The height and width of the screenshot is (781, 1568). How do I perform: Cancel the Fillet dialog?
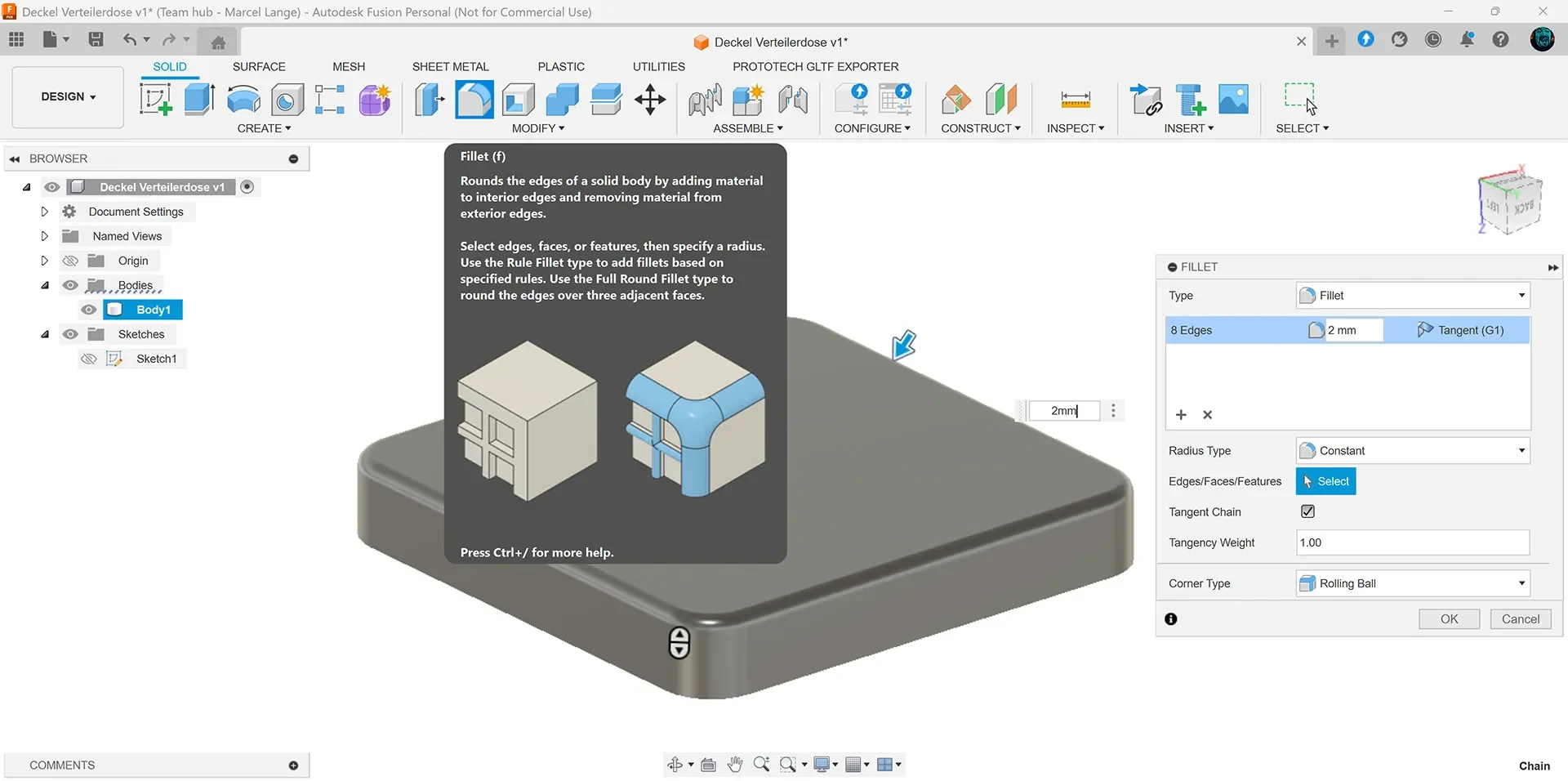click(1521, 619)
